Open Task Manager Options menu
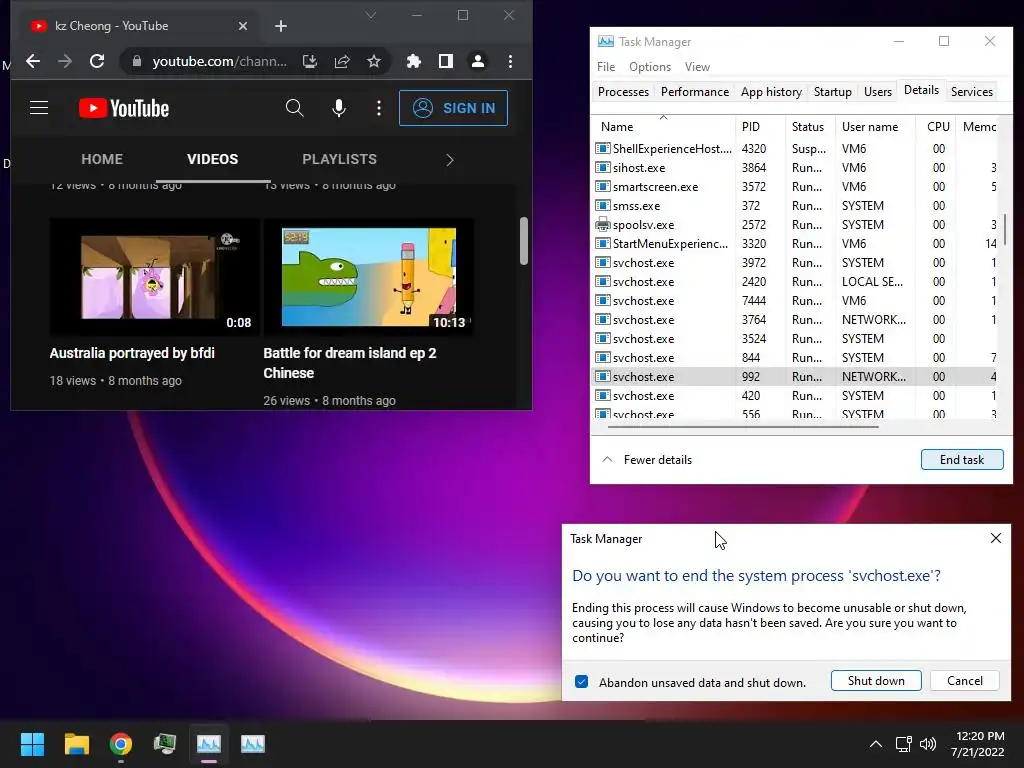The image size is (1024, 768). pos(650,67)
